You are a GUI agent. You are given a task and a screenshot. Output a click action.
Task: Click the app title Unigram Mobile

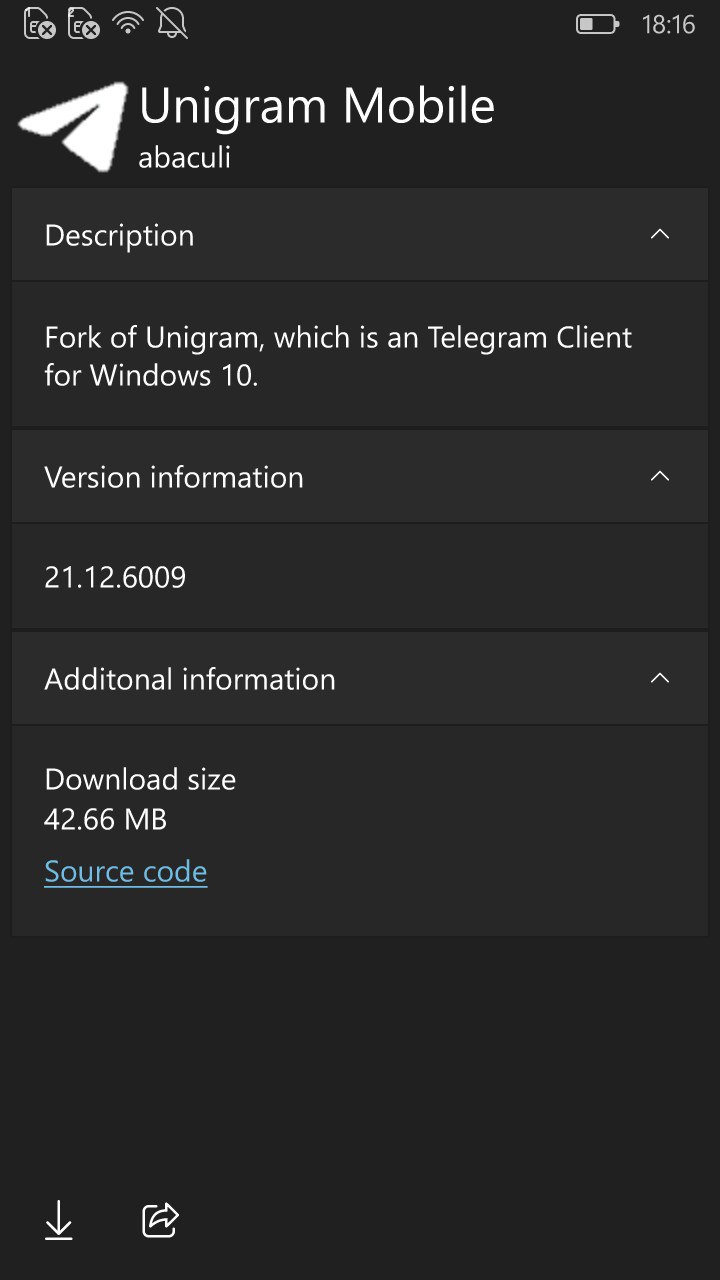(x=318, y=106)
